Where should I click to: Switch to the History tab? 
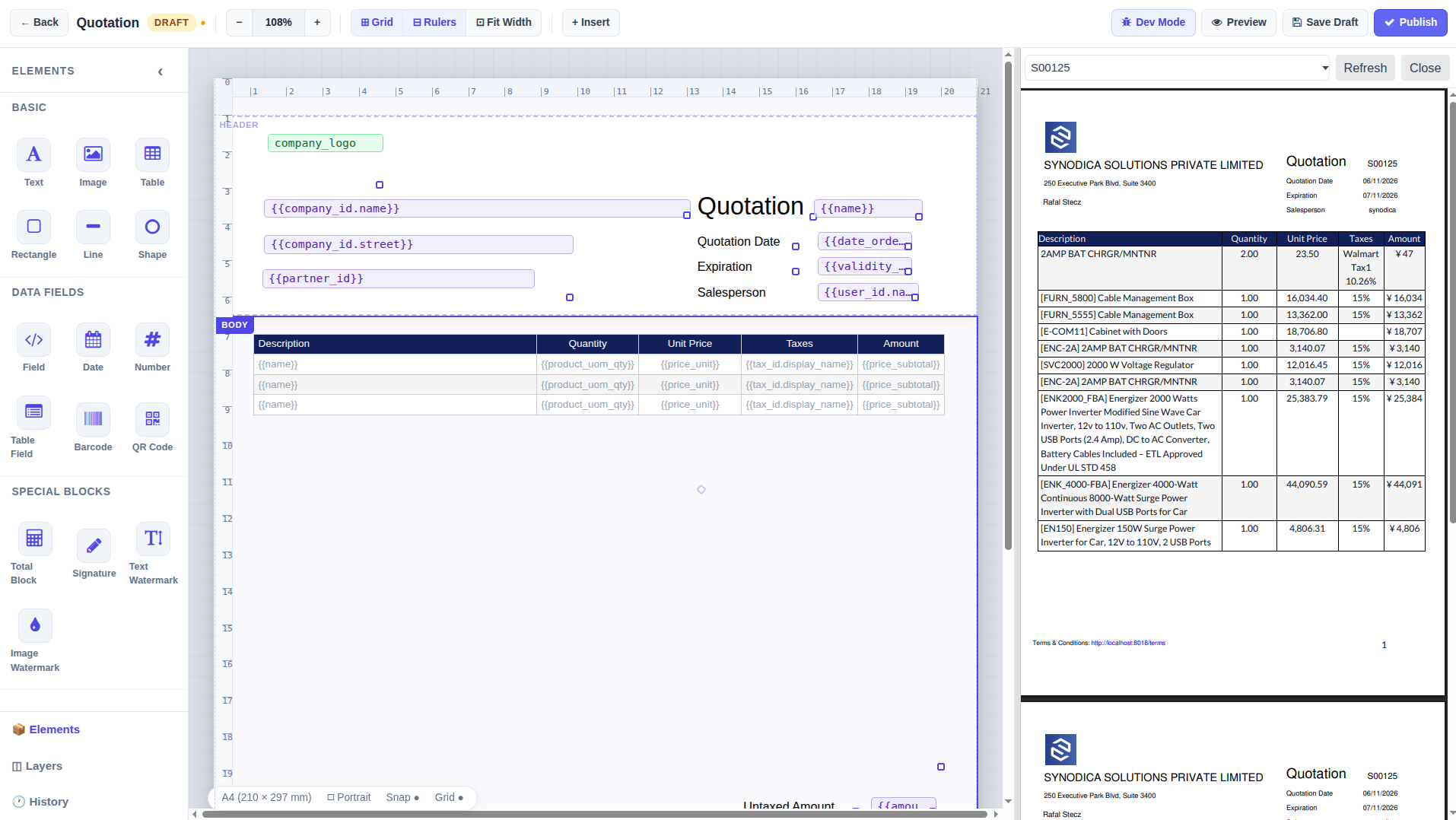coord(41,802)
